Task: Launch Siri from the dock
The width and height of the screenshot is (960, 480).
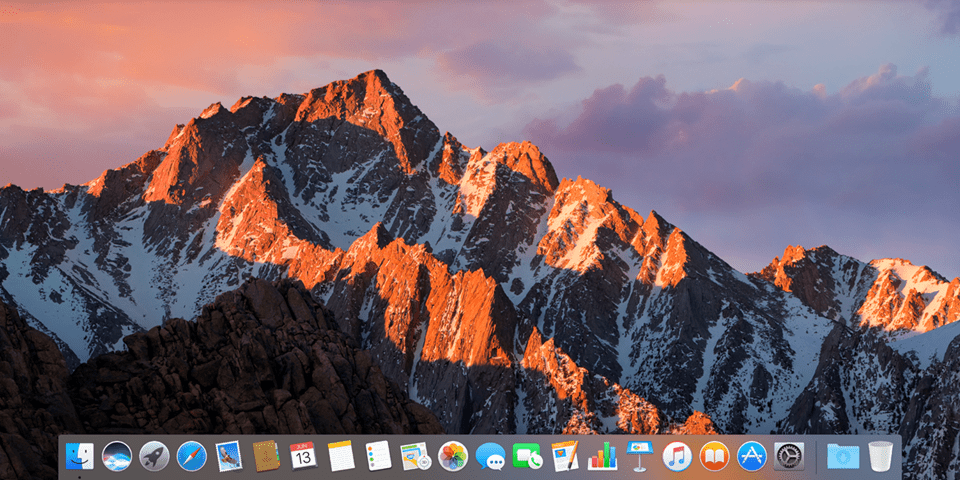Action: point(117,456)
